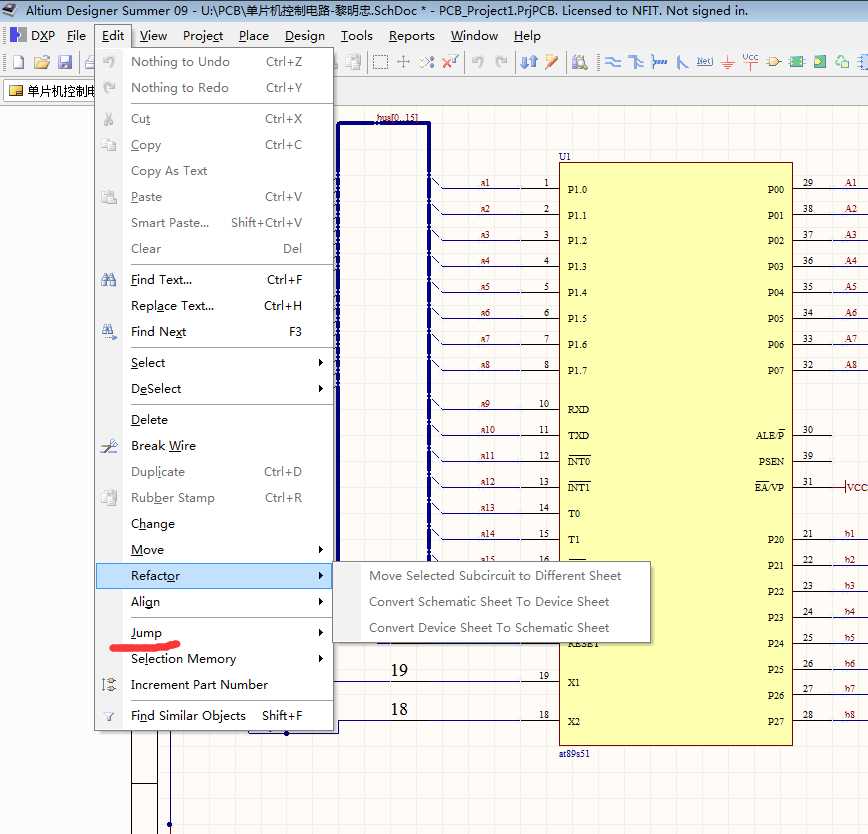Expand the Move submenu
Image resolution: width=868 pixels, height=834 pixels.
[215, 550]
